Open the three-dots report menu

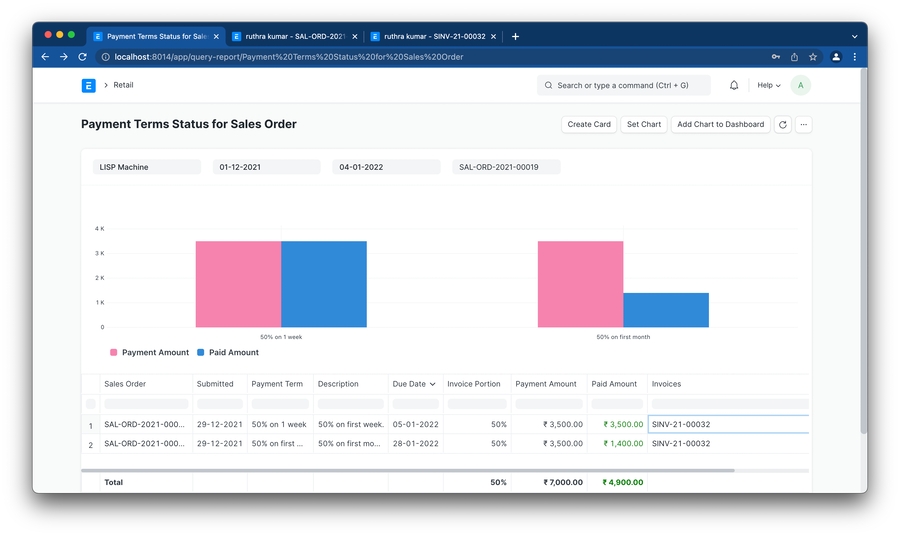[804, 125]
